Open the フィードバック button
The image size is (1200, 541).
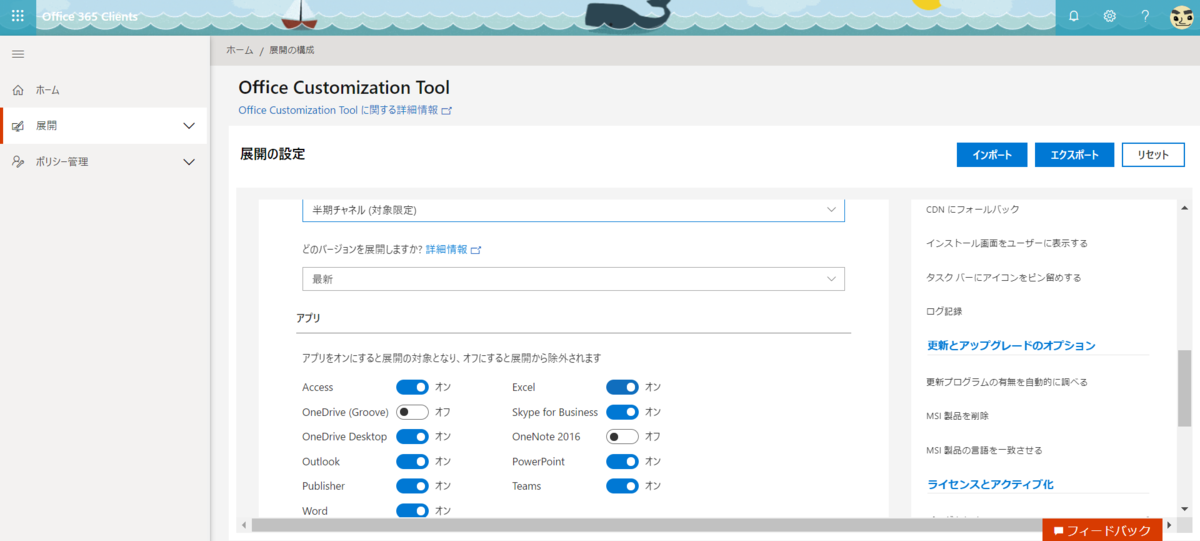(x=1102, y=530)
